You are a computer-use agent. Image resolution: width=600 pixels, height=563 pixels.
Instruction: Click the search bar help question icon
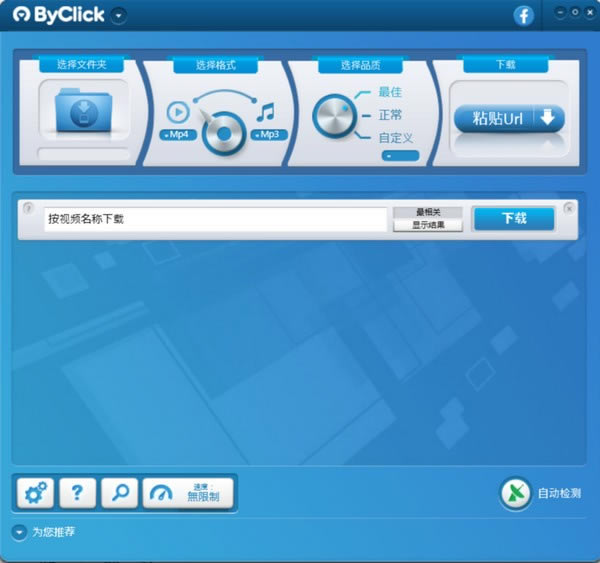[x=28, y=208]
